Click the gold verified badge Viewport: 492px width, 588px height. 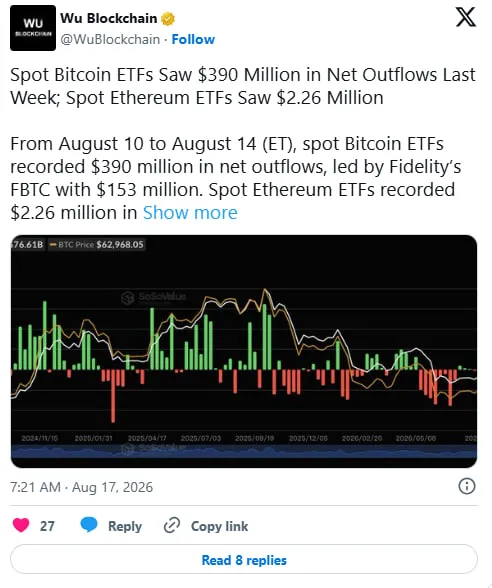point(168,18)
